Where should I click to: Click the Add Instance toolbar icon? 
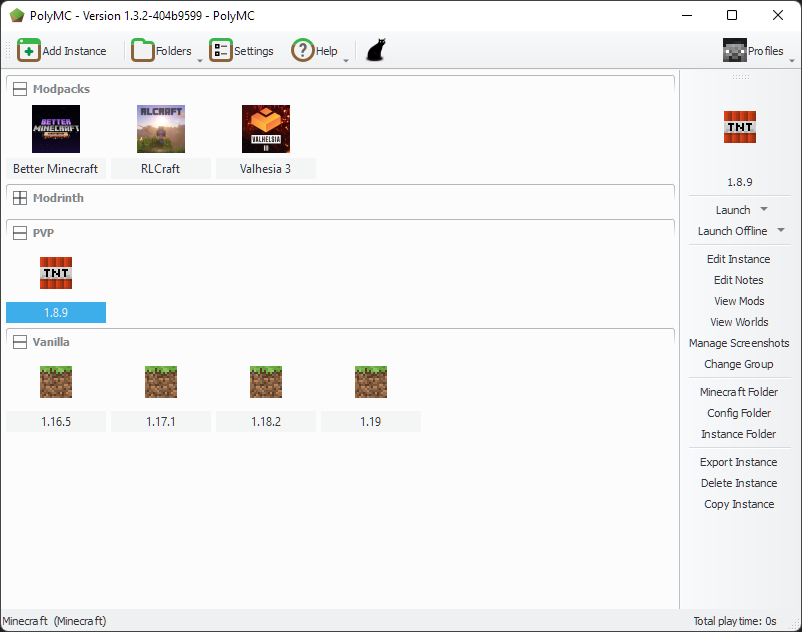29,50
